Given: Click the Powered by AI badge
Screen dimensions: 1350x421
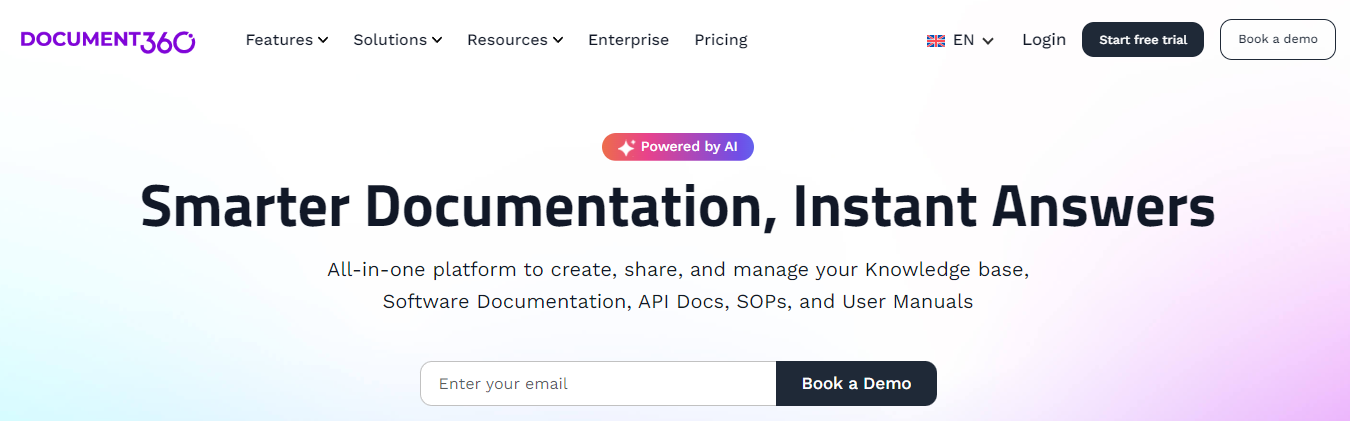Looking at the screenshot, I should 677,147.
